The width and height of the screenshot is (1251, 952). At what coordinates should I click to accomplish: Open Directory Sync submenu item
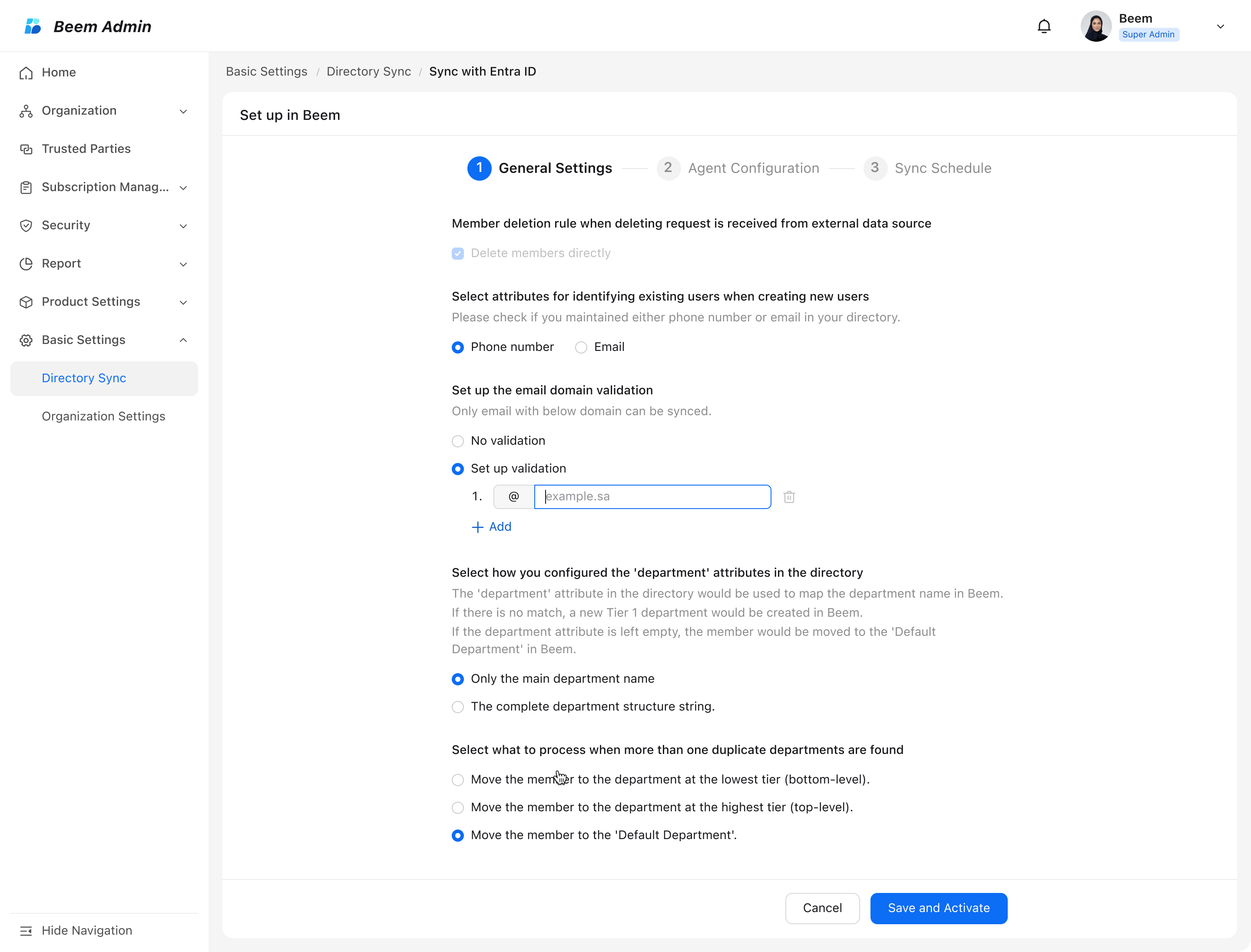coord(104,379)
